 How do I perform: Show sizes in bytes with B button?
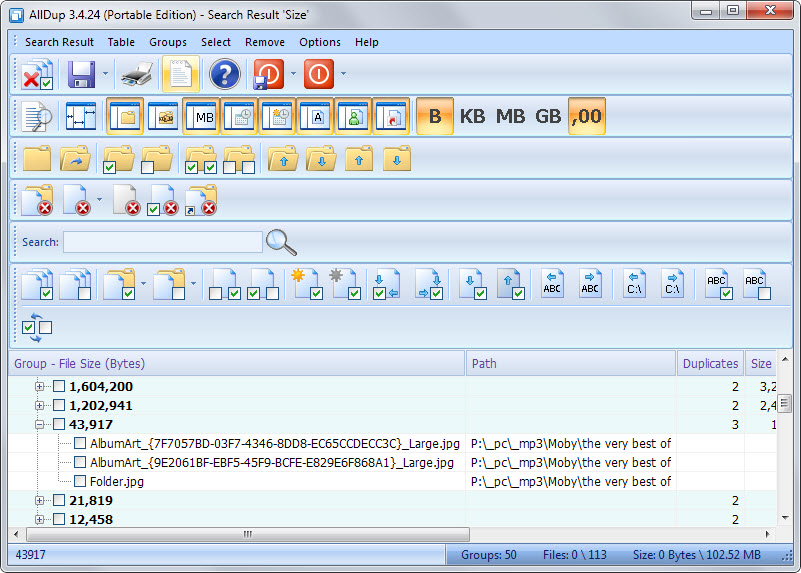435,116
